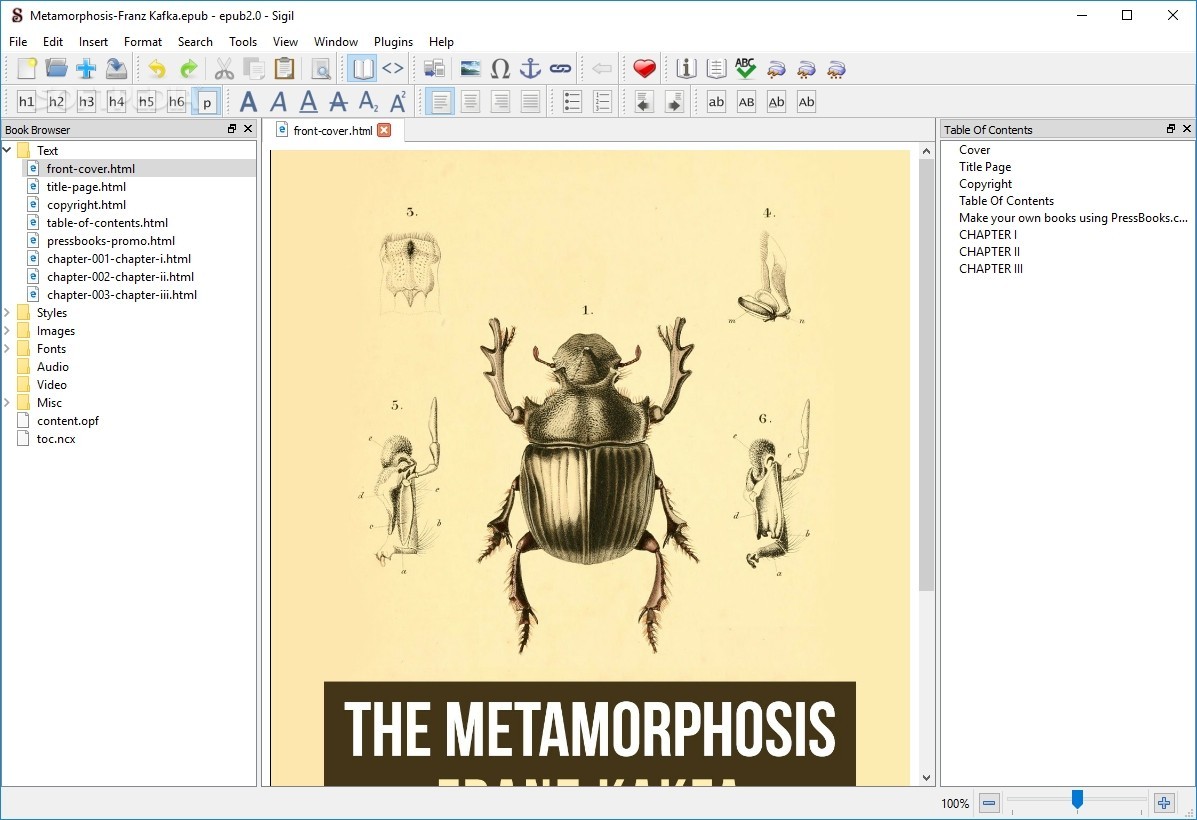
Task: Open the Tools menu
Action: [243, 41]
